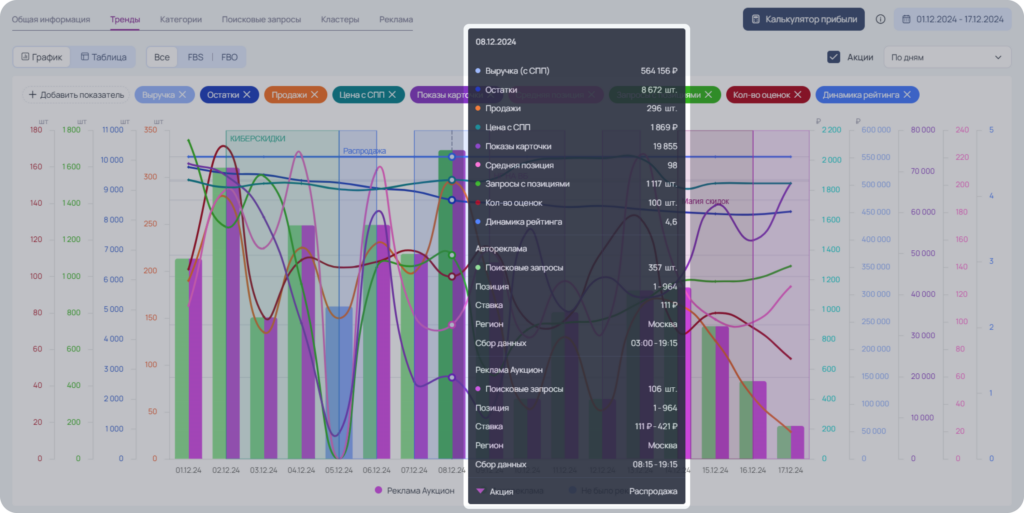Viewport: 1024px width, 513px height.
Task: Remove the Выручка metric chip
Action: pyautogui.click(x=182, y=95)
